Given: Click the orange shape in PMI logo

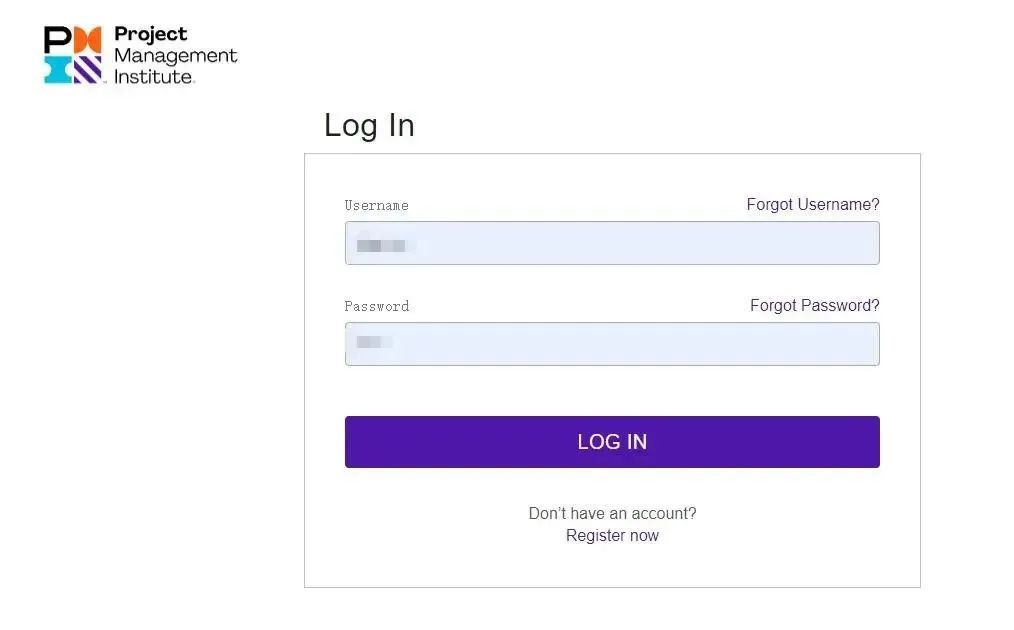Looking at the screenshot, I should (x=89, y=40).
